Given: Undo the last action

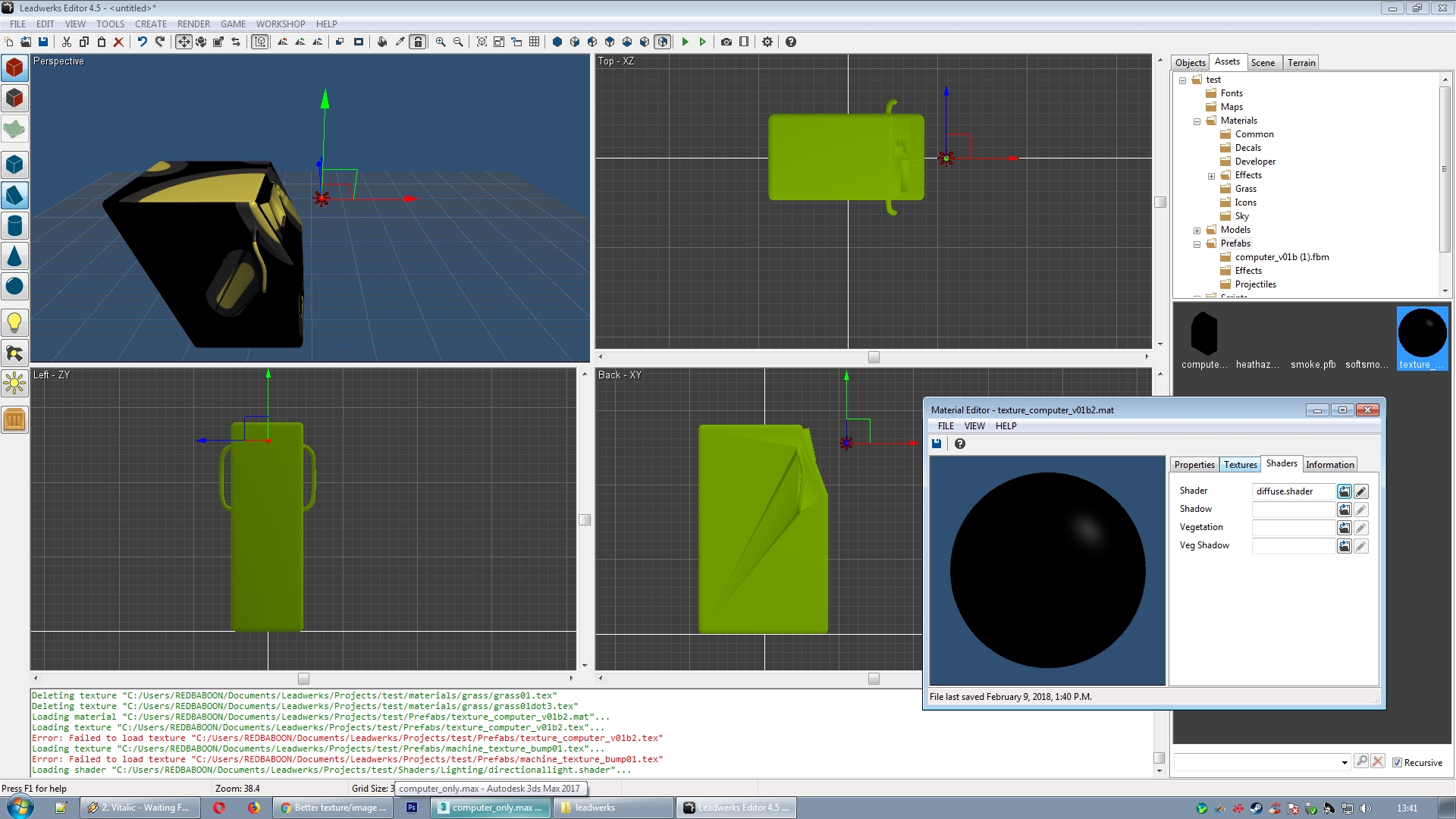Looking at the screenshot, I should (x=142, y=42).
